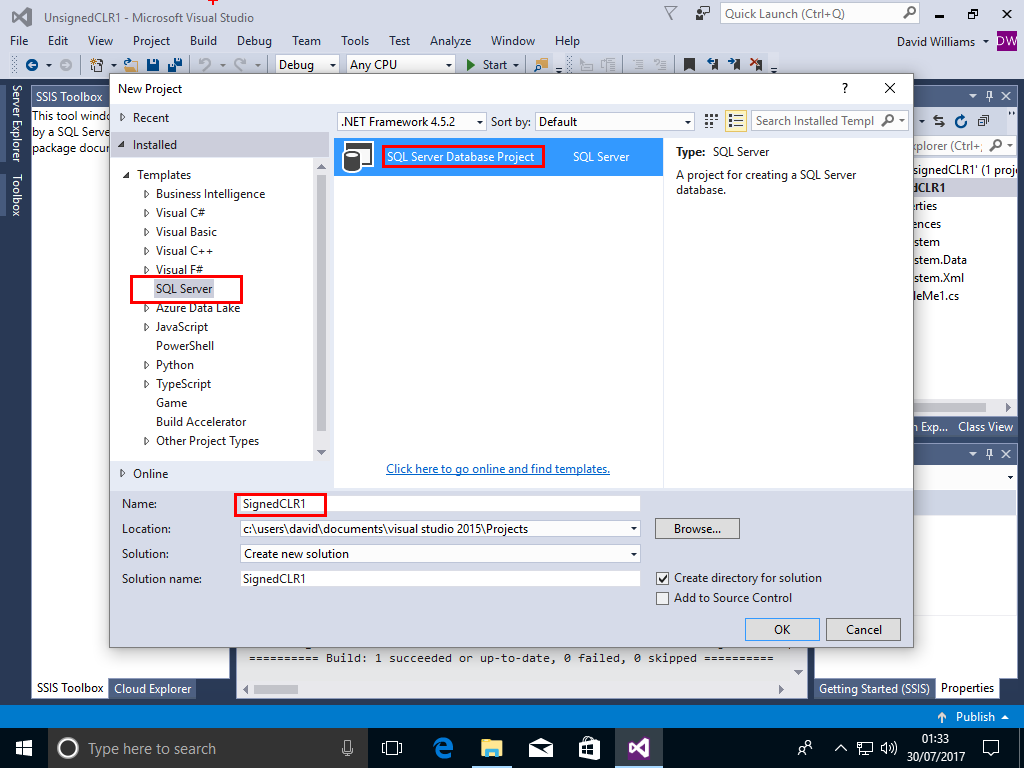Uncheck Create directory for solution
The image size is (1024, 768).
[662, 578]
